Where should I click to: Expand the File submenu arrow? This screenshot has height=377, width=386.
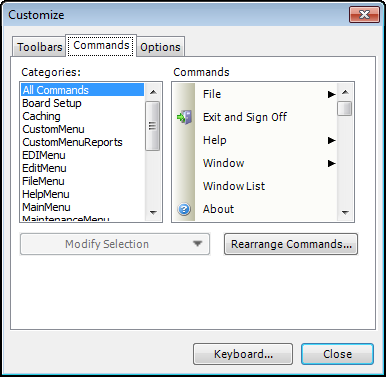pos(331,94)
